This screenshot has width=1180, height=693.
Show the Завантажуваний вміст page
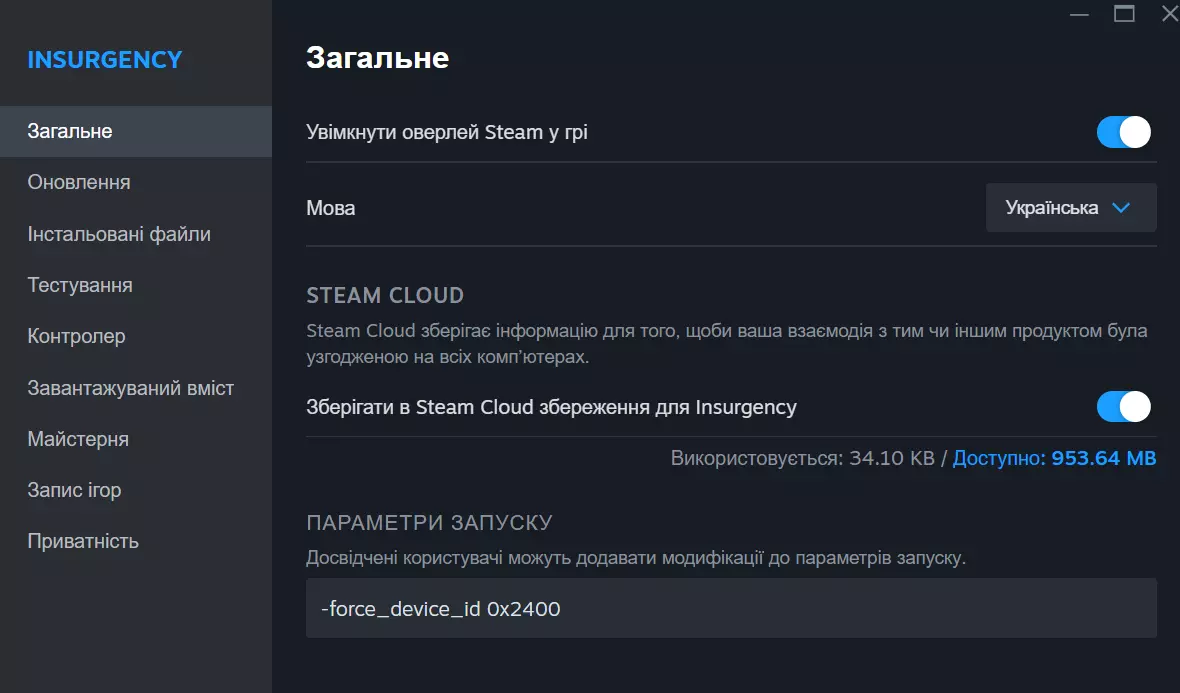pos(131,388)
